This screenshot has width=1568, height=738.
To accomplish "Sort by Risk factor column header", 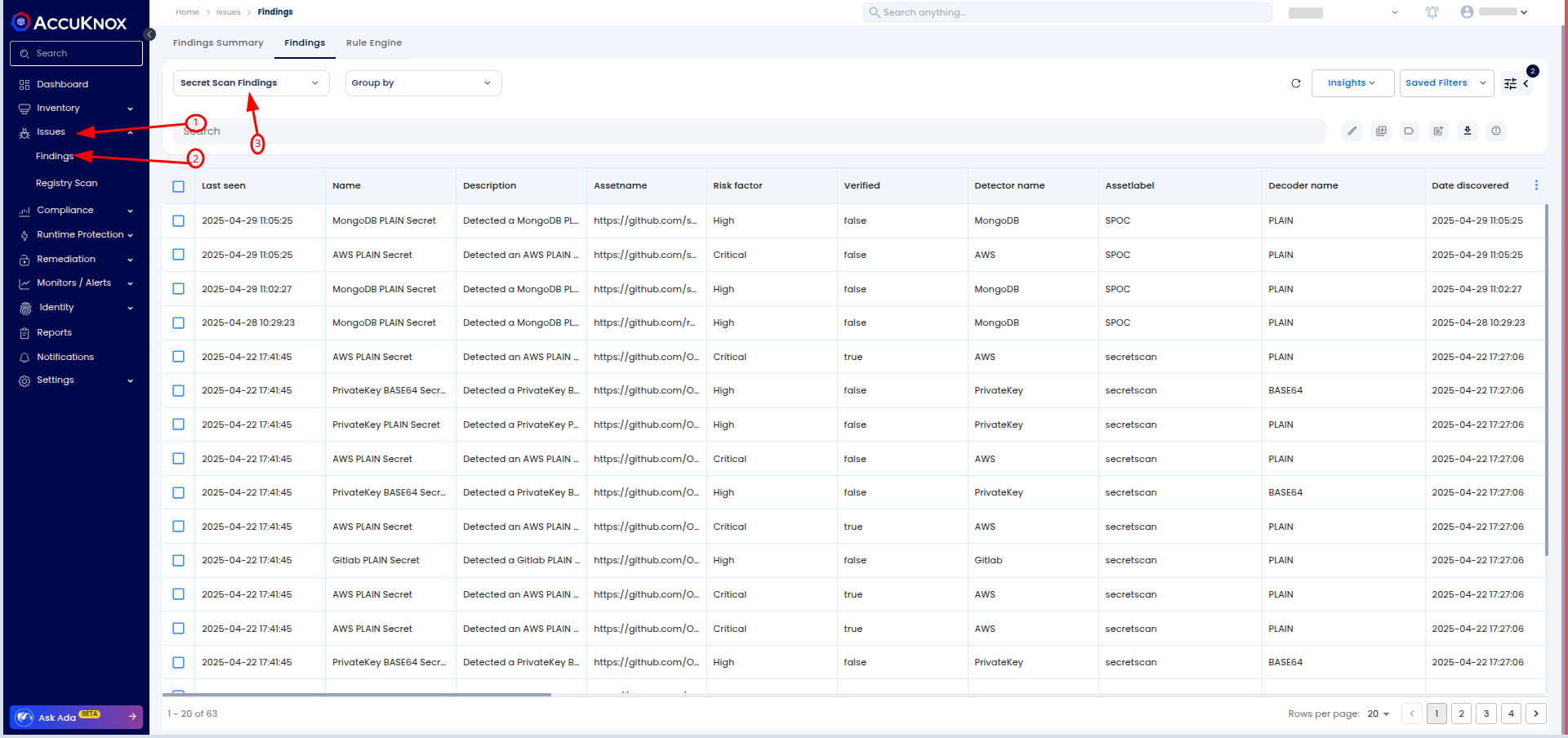I will pos(737,186).
